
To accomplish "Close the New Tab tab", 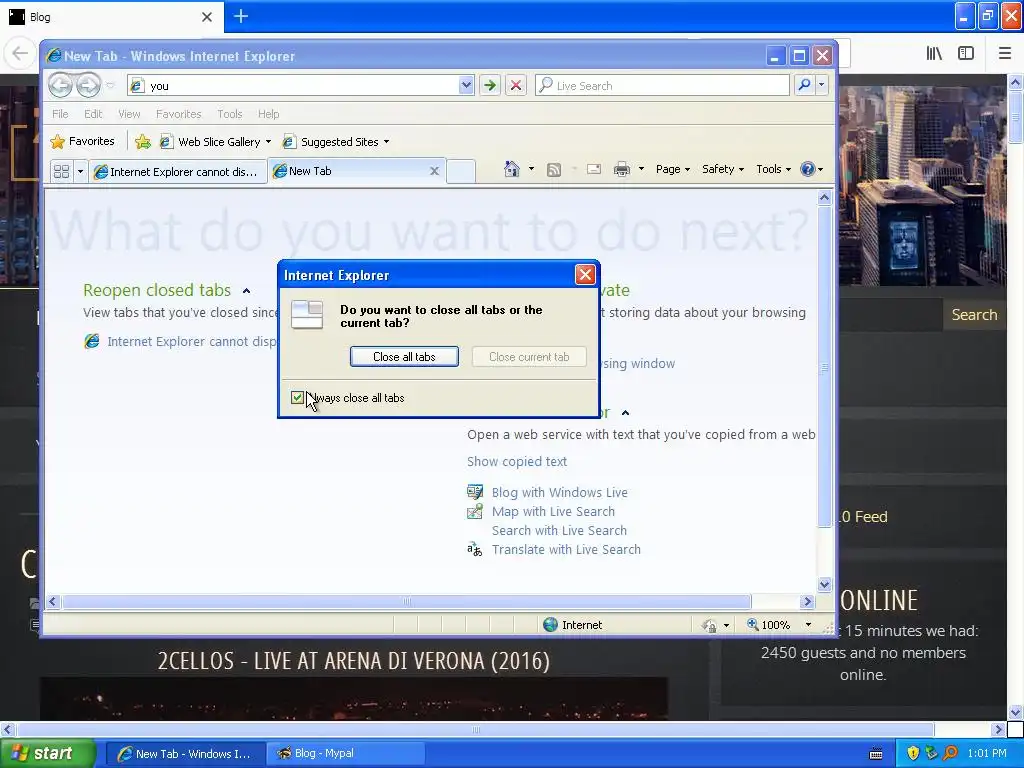I will pyautogui.click(x=434, y=171).
